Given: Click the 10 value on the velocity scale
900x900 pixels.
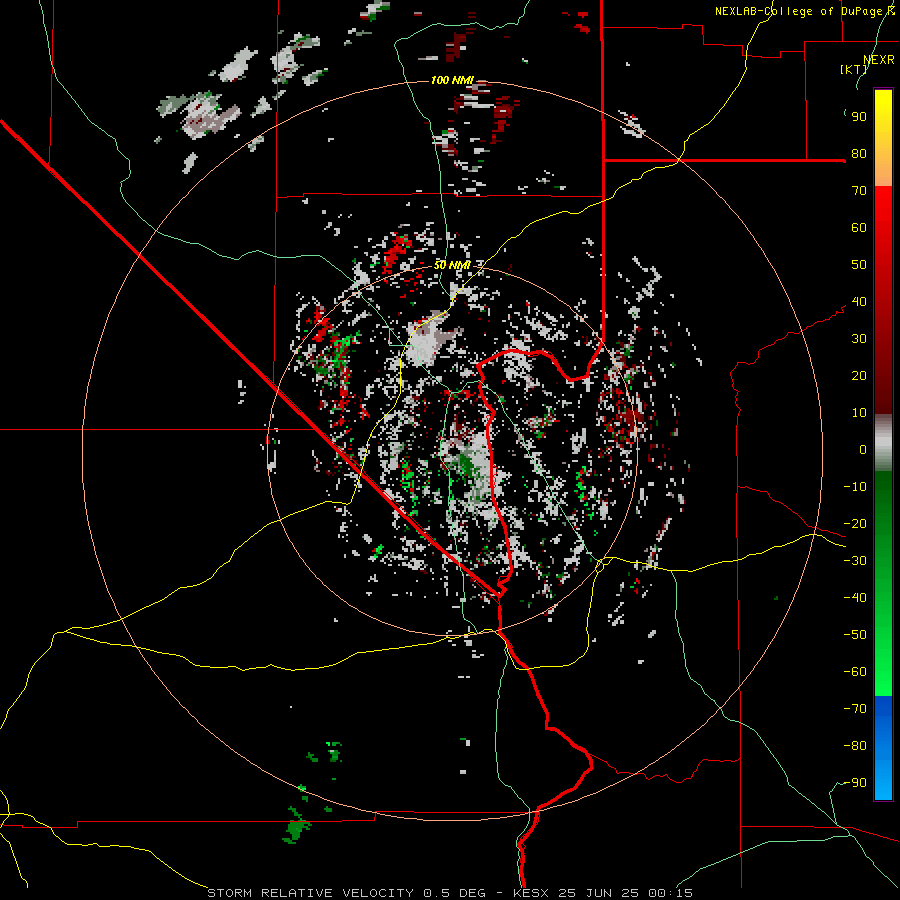Looking at the screenshot, I should 859,413.
